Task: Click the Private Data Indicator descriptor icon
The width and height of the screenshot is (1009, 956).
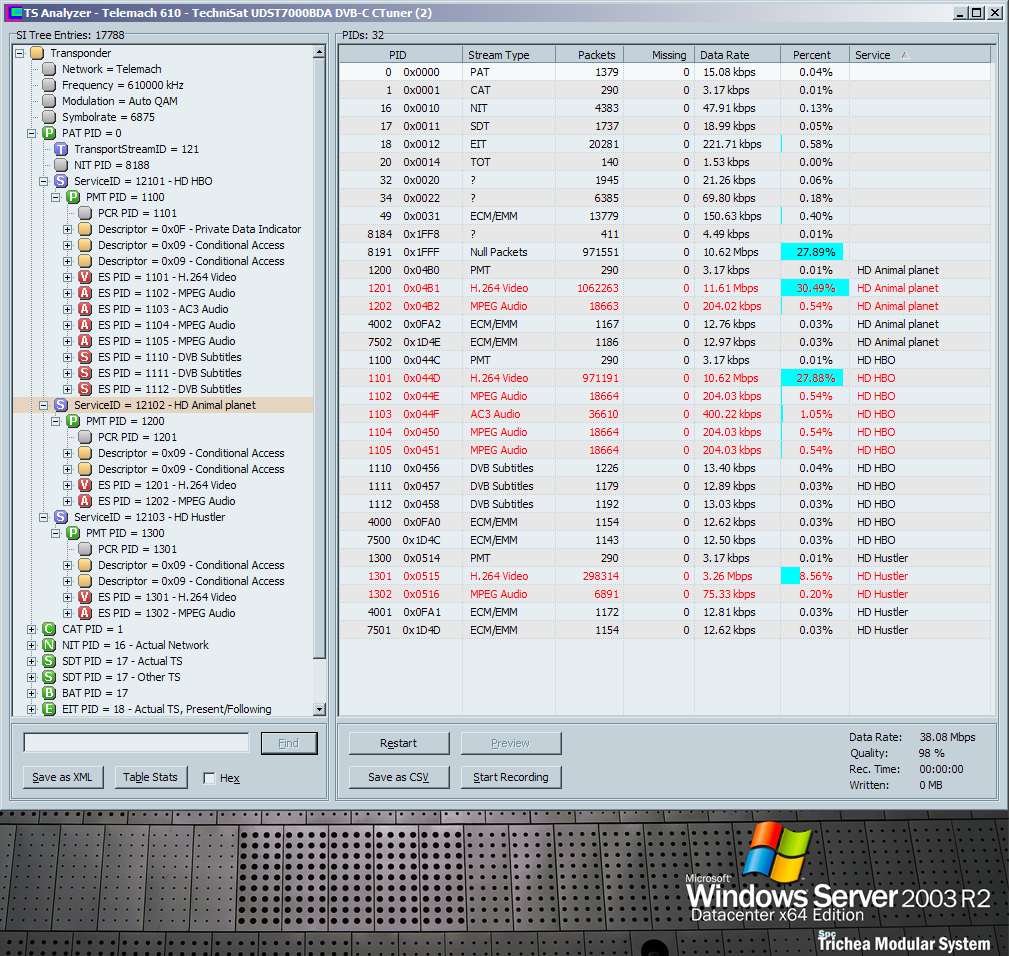Action: point(85,229)
